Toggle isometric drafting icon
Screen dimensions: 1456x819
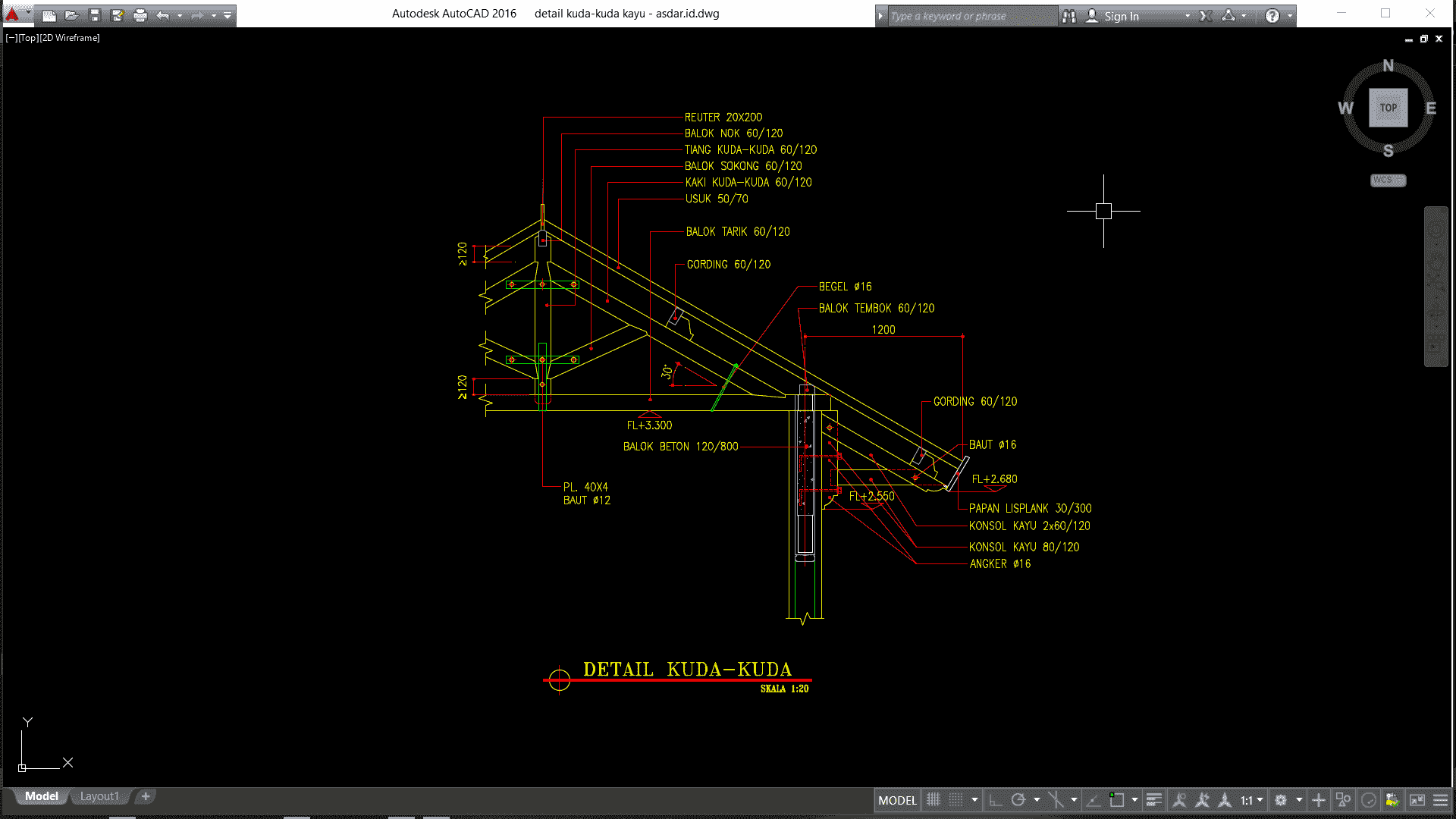pos(1056,800)
